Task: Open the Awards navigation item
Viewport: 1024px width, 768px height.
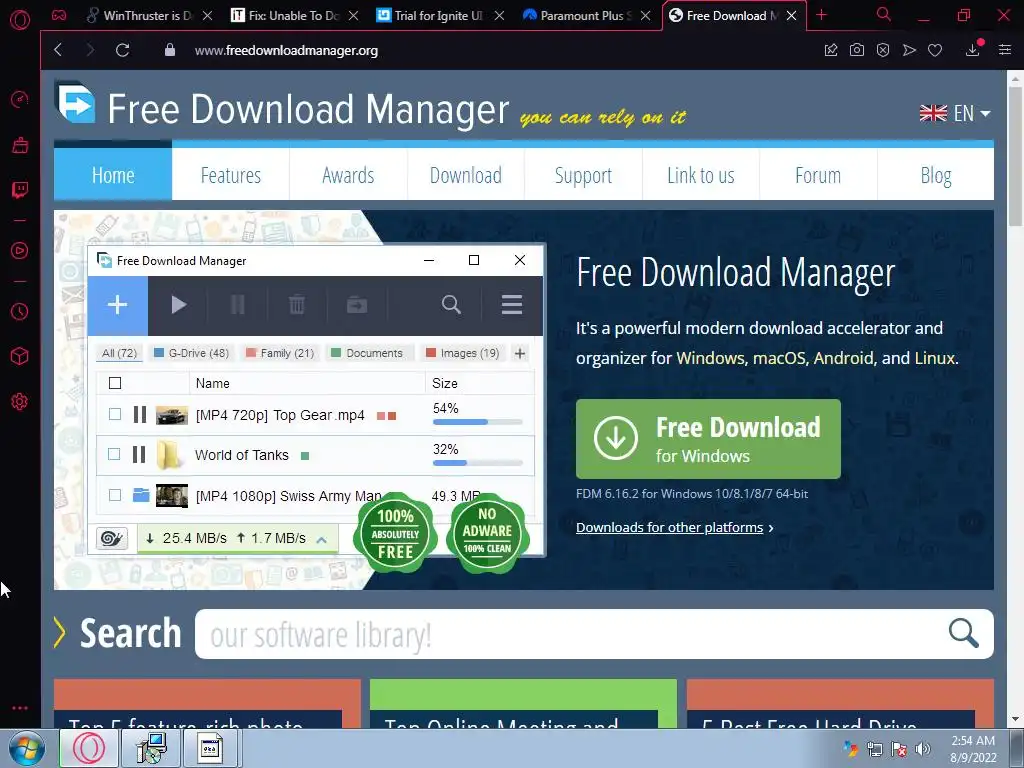Action: point(348,175)
